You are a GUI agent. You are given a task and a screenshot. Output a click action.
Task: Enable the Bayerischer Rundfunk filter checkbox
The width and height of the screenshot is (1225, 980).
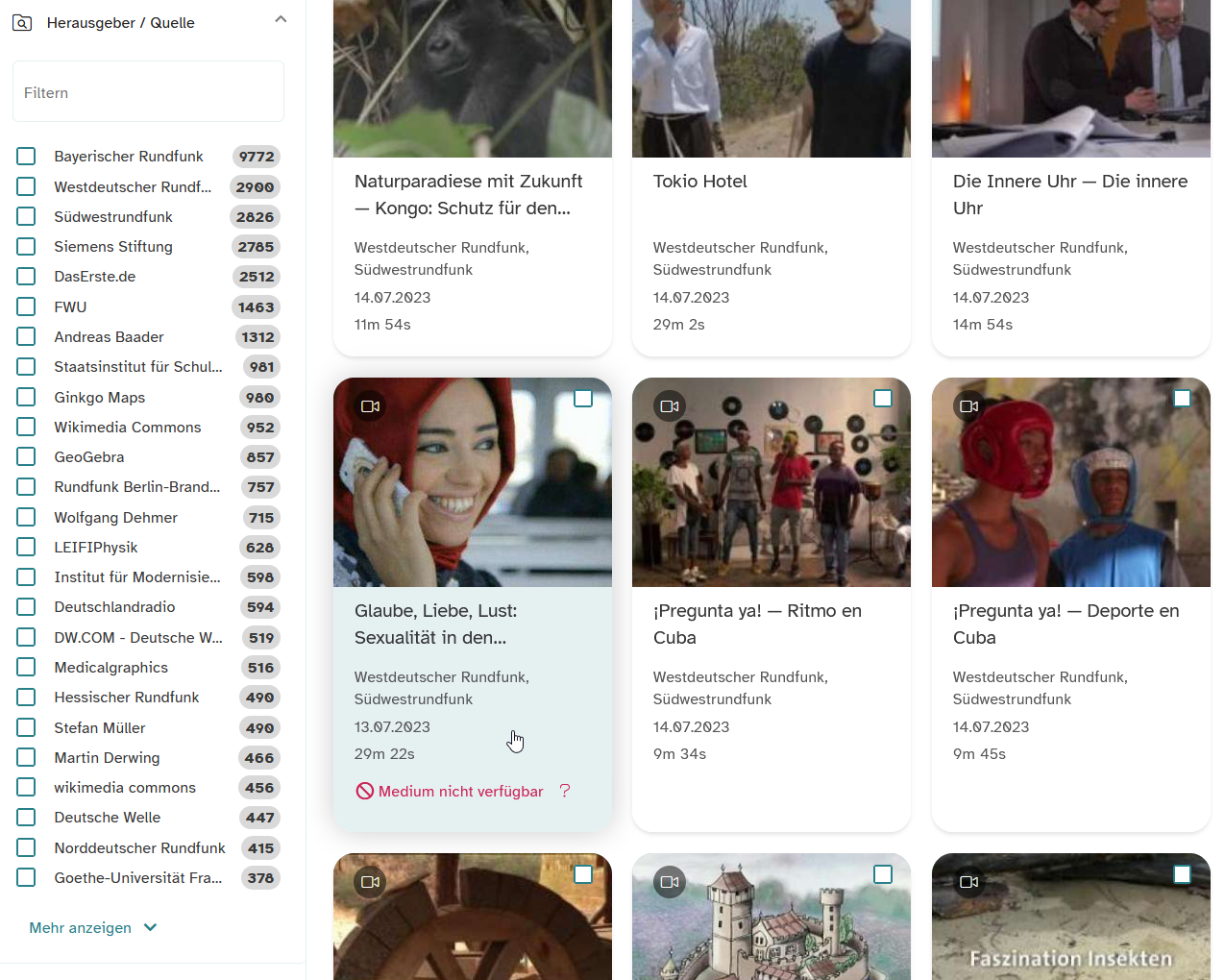26,157
